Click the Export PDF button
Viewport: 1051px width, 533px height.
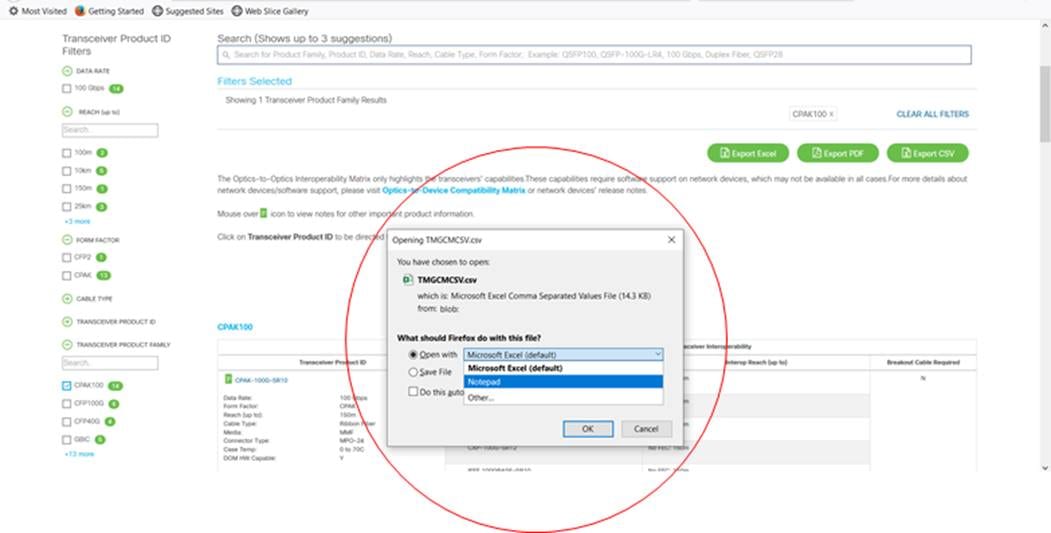[x=837, y=154]
